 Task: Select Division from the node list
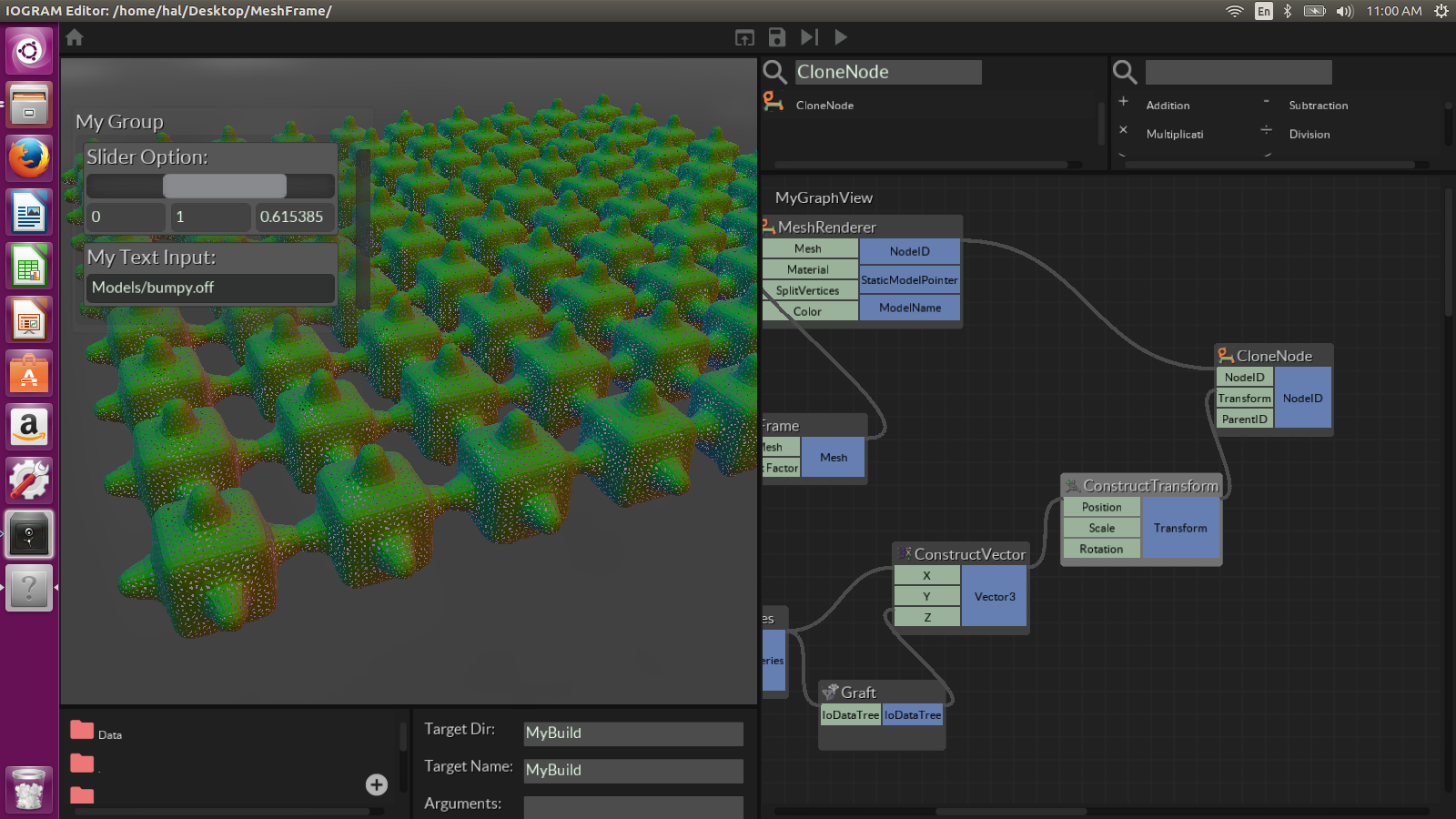click(1309, 135)
